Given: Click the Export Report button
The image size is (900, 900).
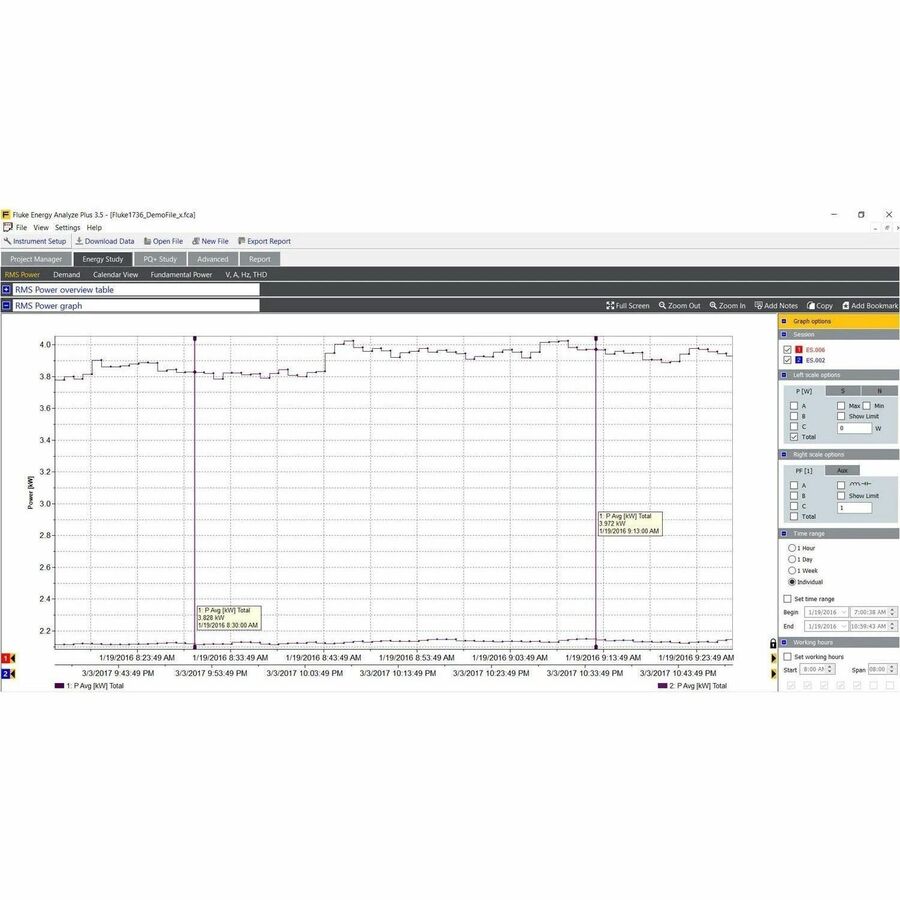Looking at the screenshot, I should pyautogui.click(x=265, y=241).
